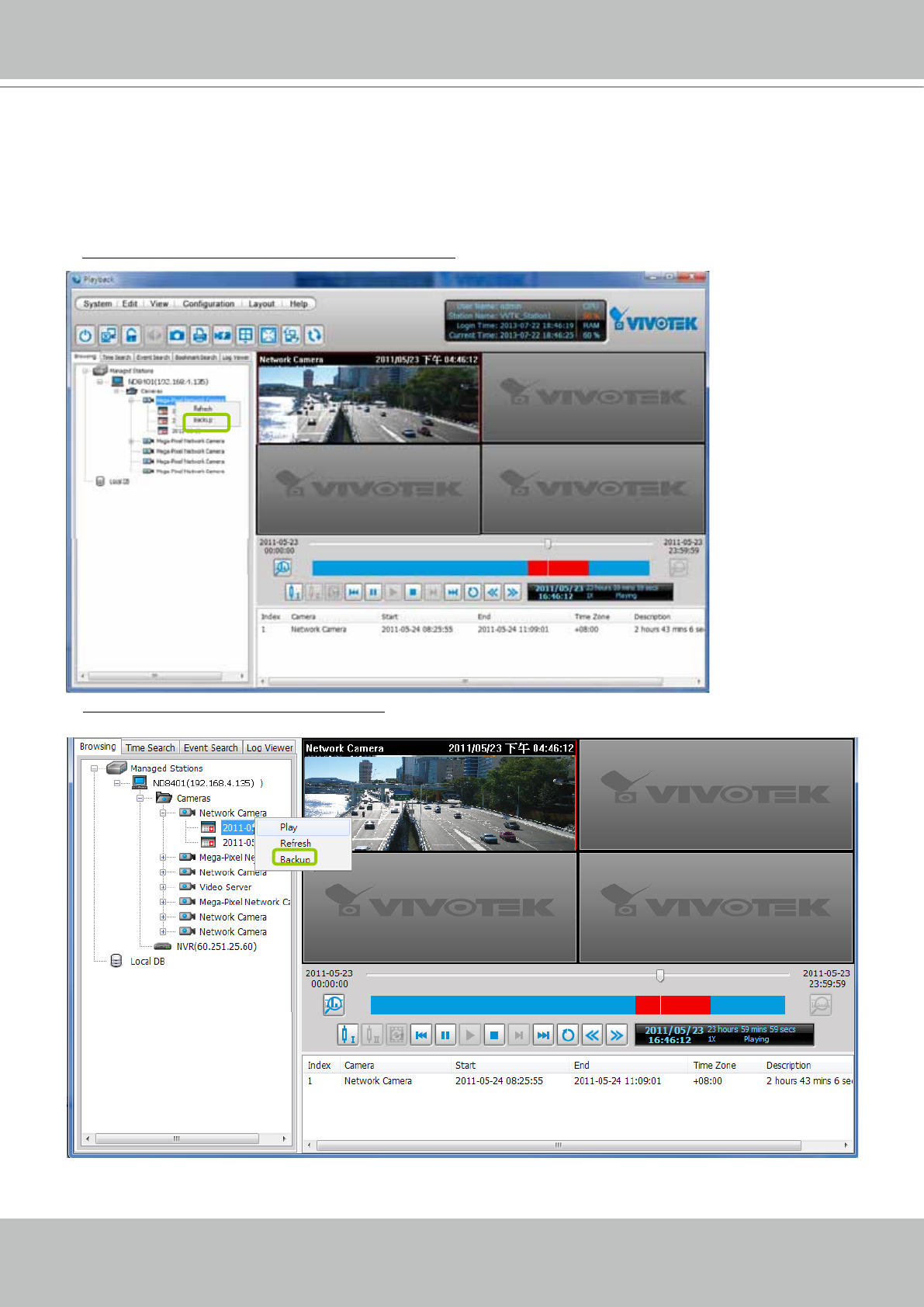Switch to the Event Search tab in the enlarged view

pyautogui.click(x=210, y=747)
